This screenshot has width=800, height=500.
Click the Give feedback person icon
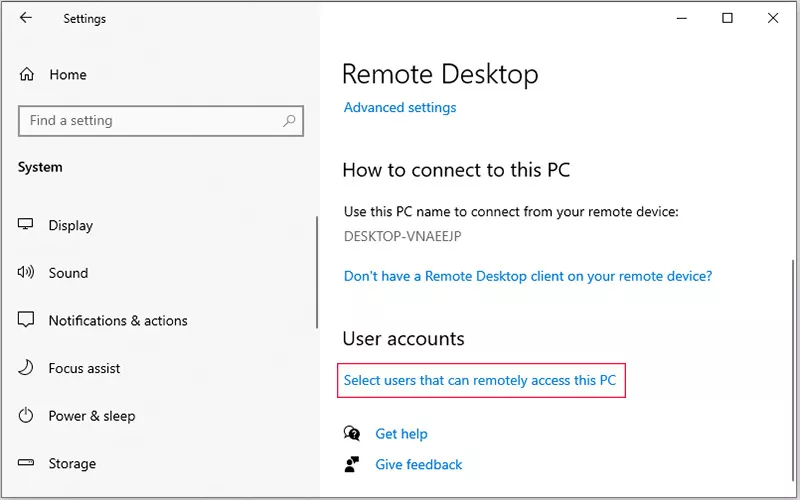[352, 464]
